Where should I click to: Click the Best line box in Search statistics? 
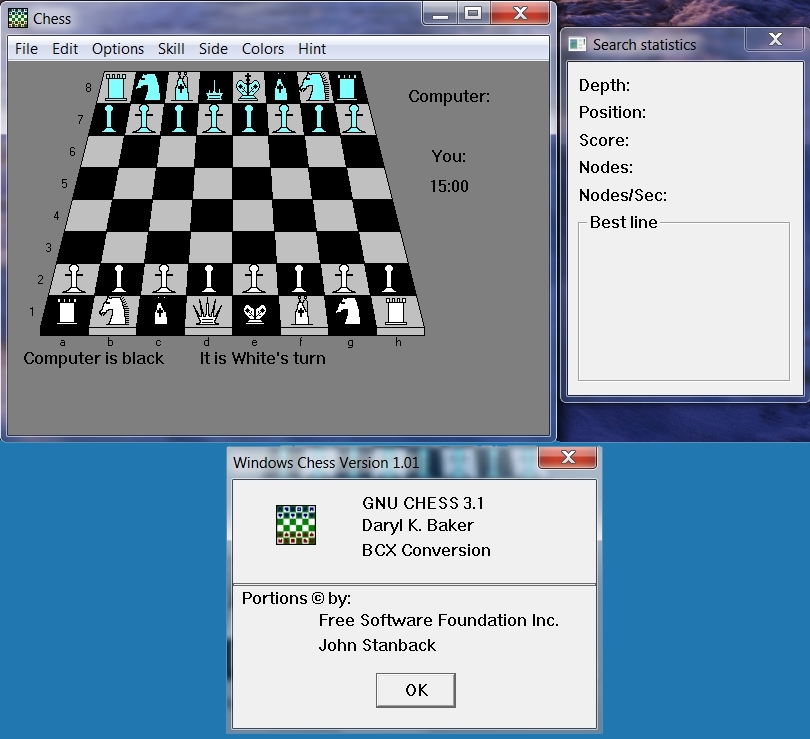684,301
